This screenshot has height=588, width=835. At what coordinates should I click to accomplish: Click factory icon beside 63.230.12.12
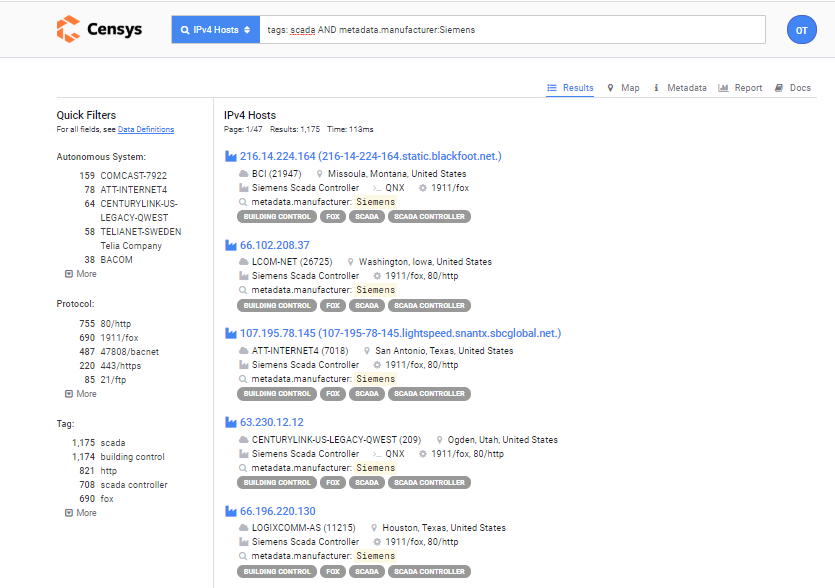click(x=231, y=422)
